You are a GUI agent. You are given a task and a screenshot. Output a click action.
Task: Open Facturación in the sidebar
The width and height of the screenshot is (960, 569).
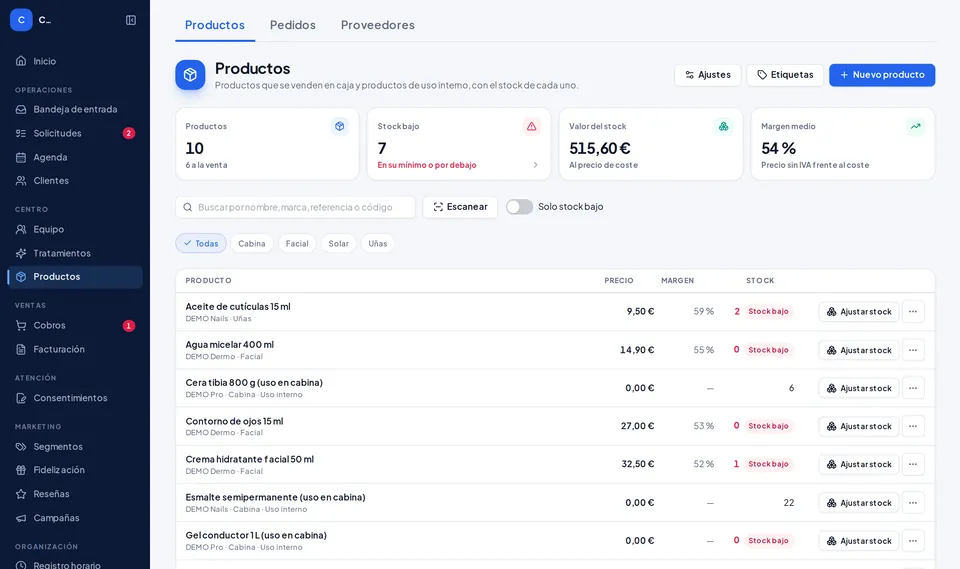click(75, 349)
